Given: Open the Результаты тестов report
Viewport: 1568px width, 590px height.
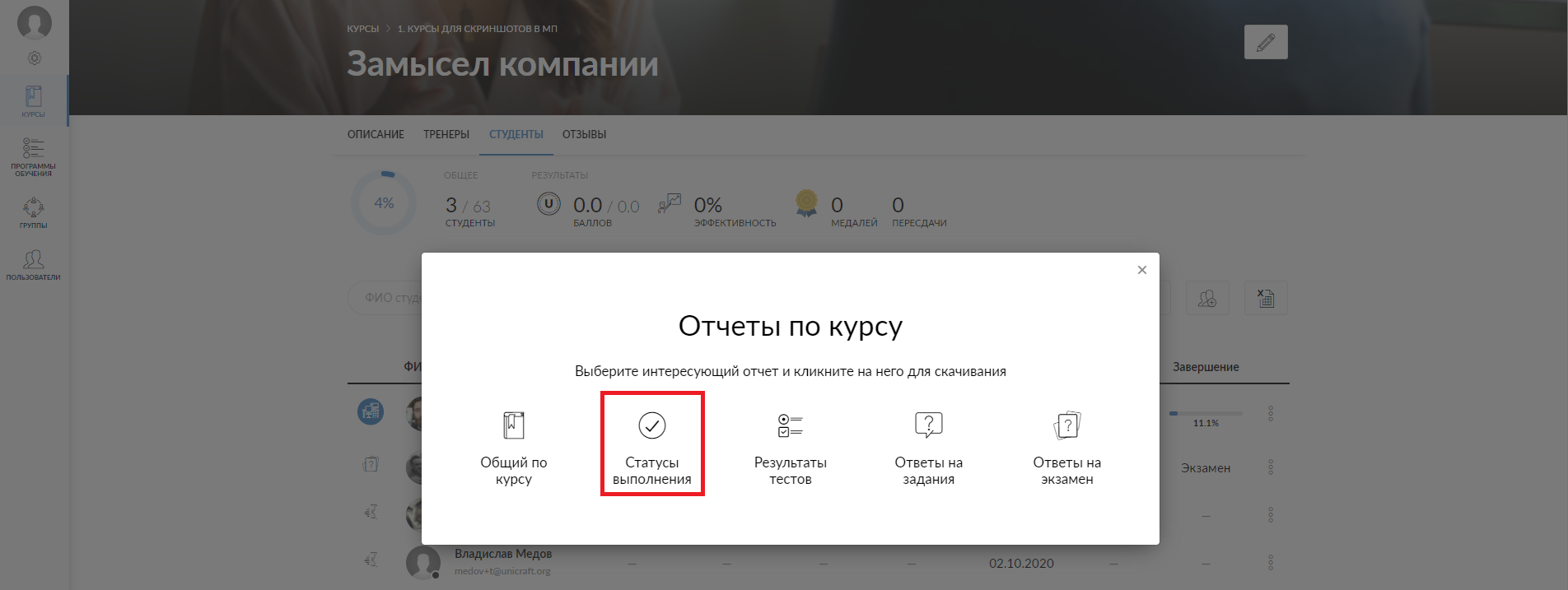Looking at the screenshot, I should tap(790, 444).
